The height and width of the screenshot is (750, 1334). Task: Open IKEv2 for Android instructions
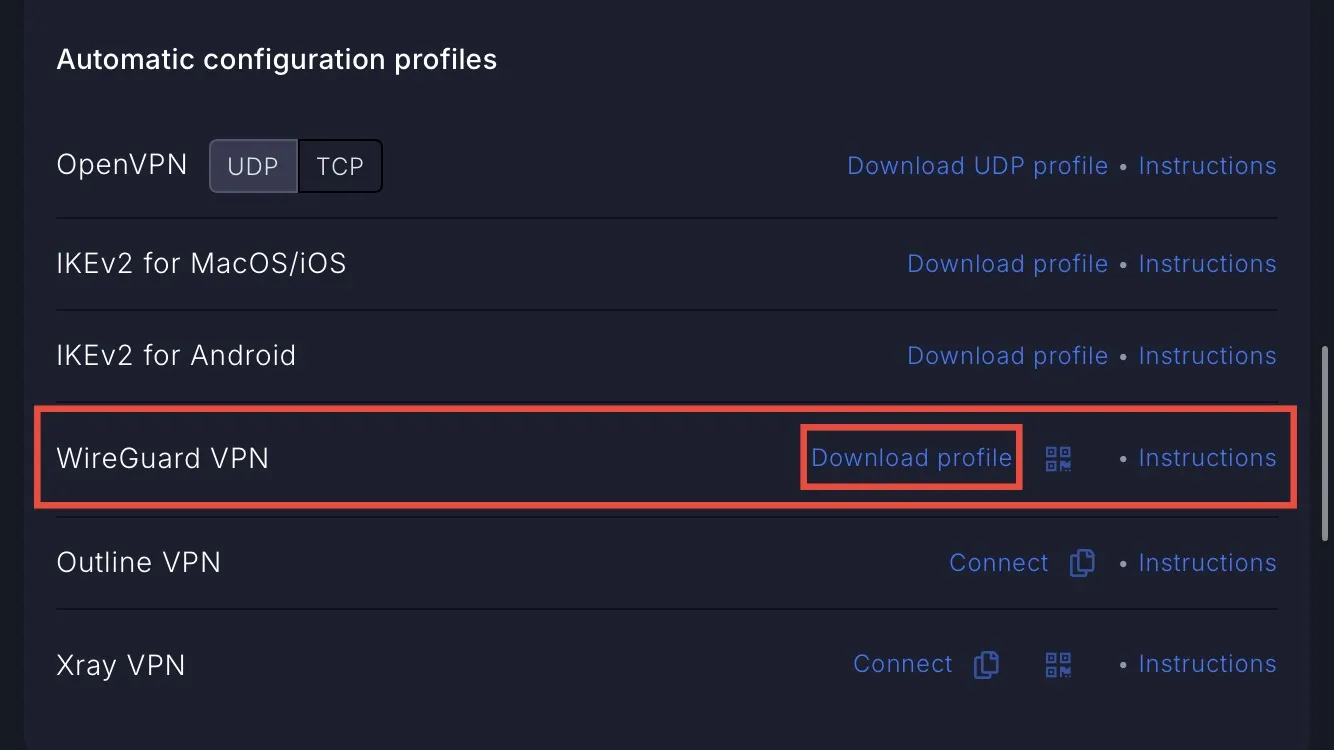pyautogui.click(x=1207, y=356)
